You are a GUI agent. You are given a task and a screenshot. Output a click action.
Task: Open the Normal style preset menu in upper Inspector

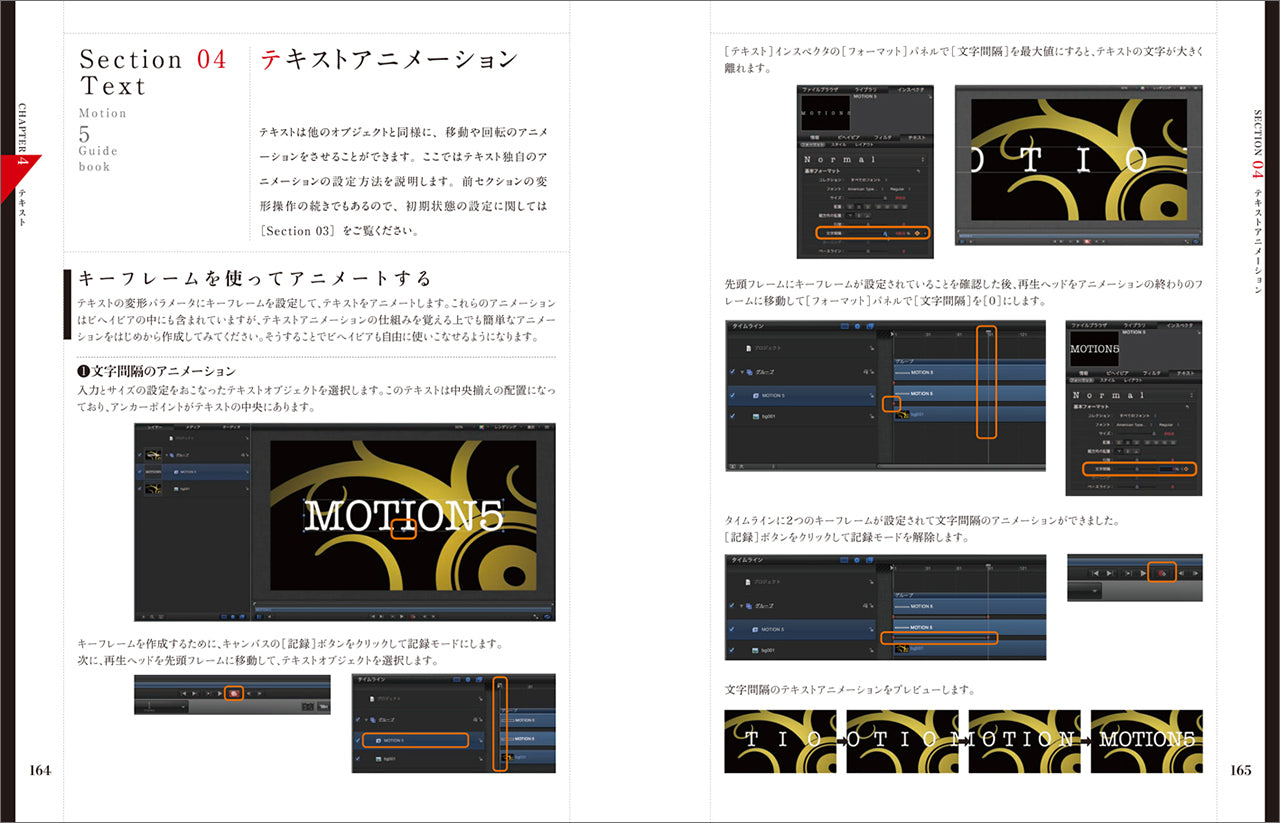(865, 159)
